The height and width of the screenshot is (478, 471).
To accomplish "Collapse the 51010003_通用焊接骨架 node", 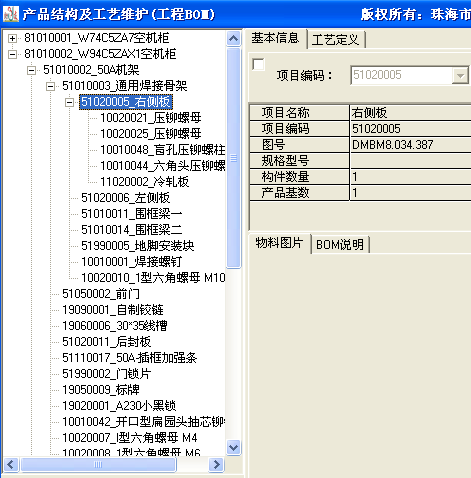I will 50,86.
